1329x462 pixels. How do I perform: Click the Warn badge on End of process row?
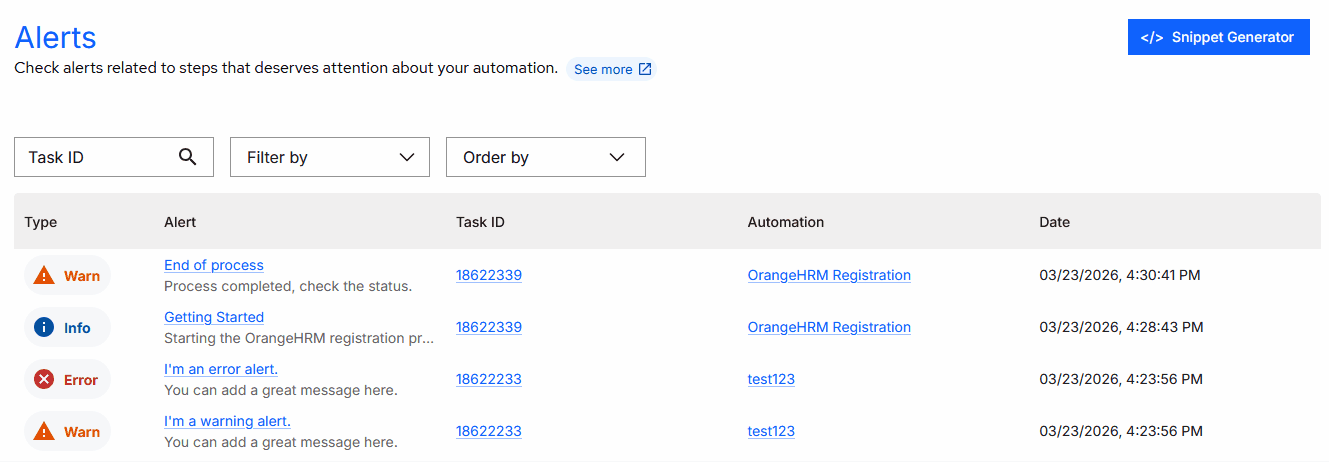pyautogui.click(x=67, y=276)
